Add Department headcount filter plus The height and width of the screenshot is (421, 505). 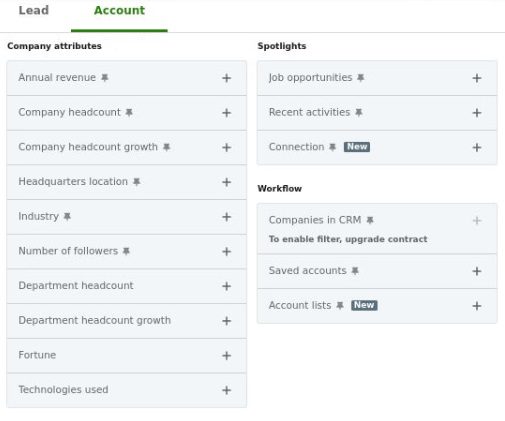(x=227, y=286)
